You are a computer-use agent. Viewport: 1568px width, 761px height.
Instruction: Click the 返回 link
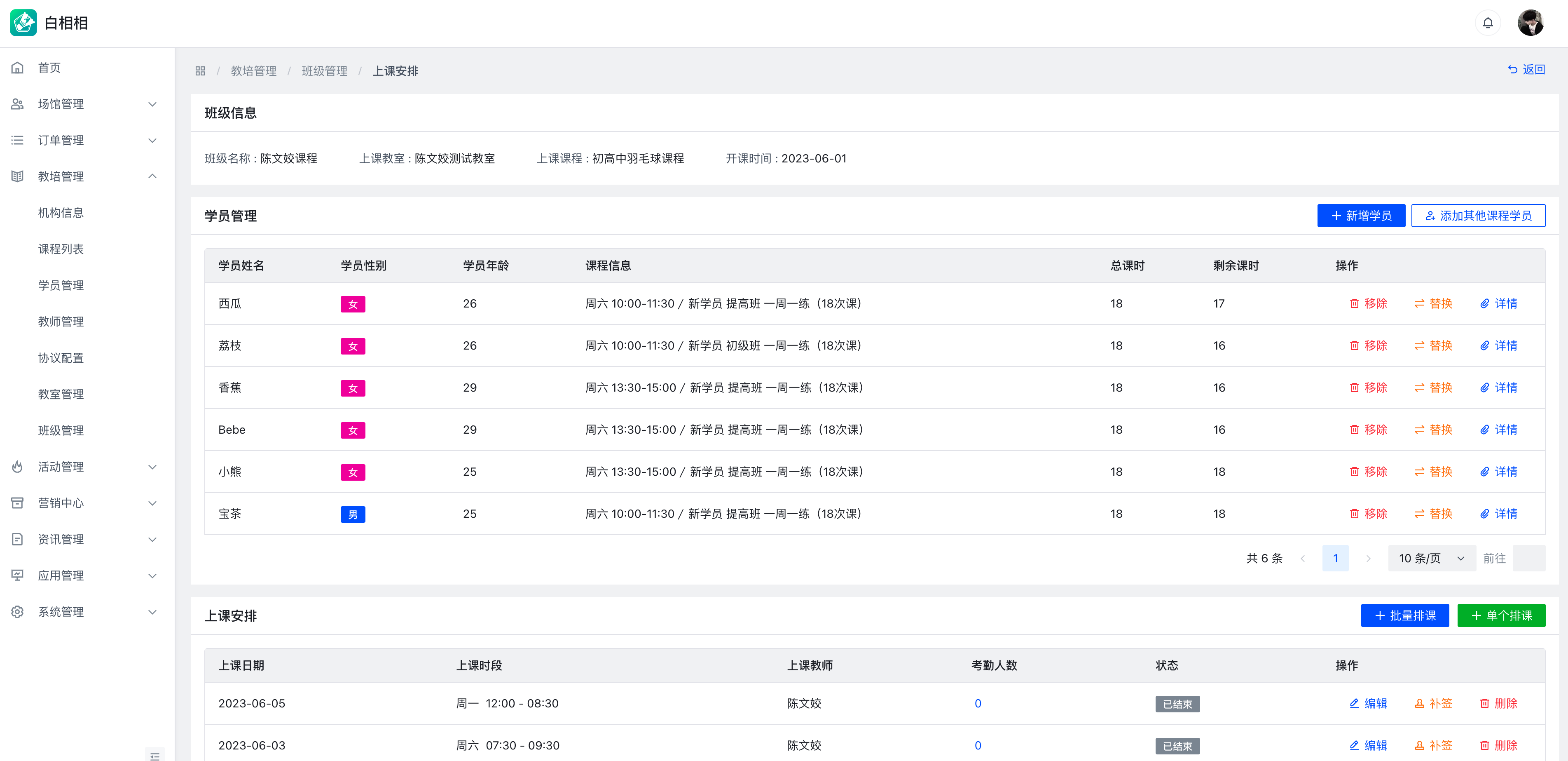coord(1526,69)
